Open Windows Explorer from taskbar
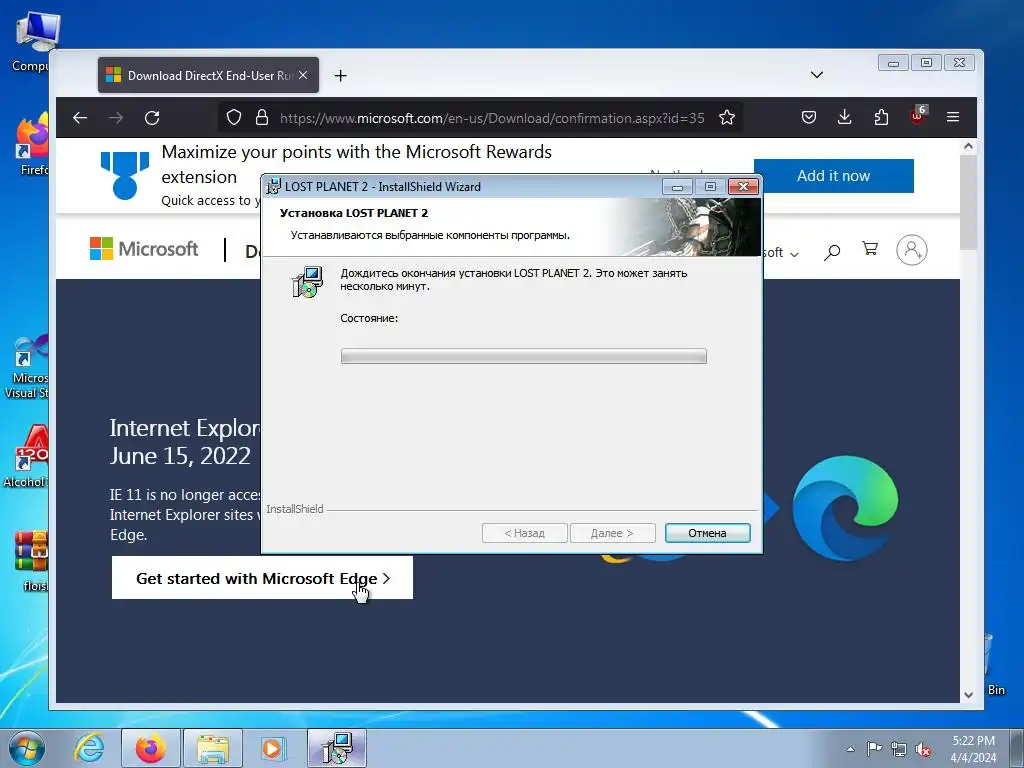This screenshot has width=1024, height=768. coord(213,748)
